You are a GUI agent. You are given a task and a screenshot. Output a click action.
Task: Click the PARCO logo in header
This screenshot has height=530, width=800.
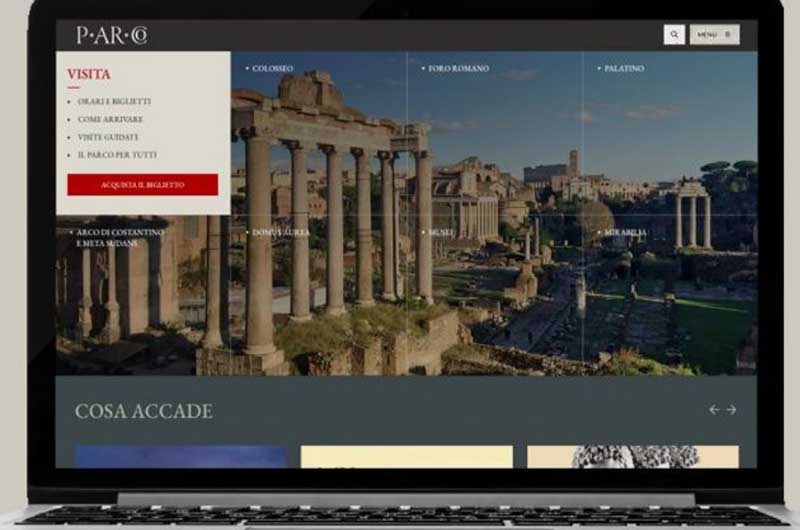point(111,35)
